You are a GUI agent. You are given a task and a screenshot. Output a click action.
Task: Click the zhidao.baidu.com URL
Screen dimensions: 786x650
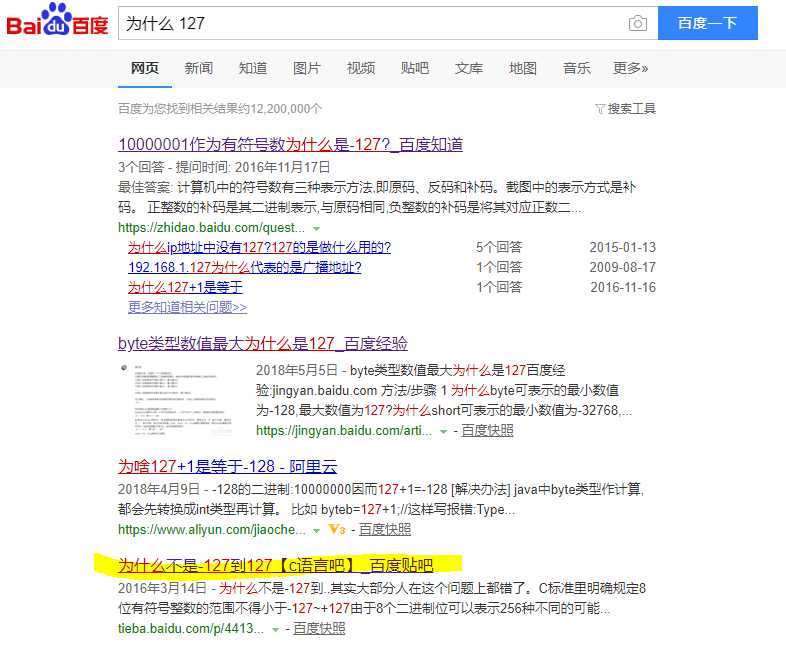(x=211, y=228)
